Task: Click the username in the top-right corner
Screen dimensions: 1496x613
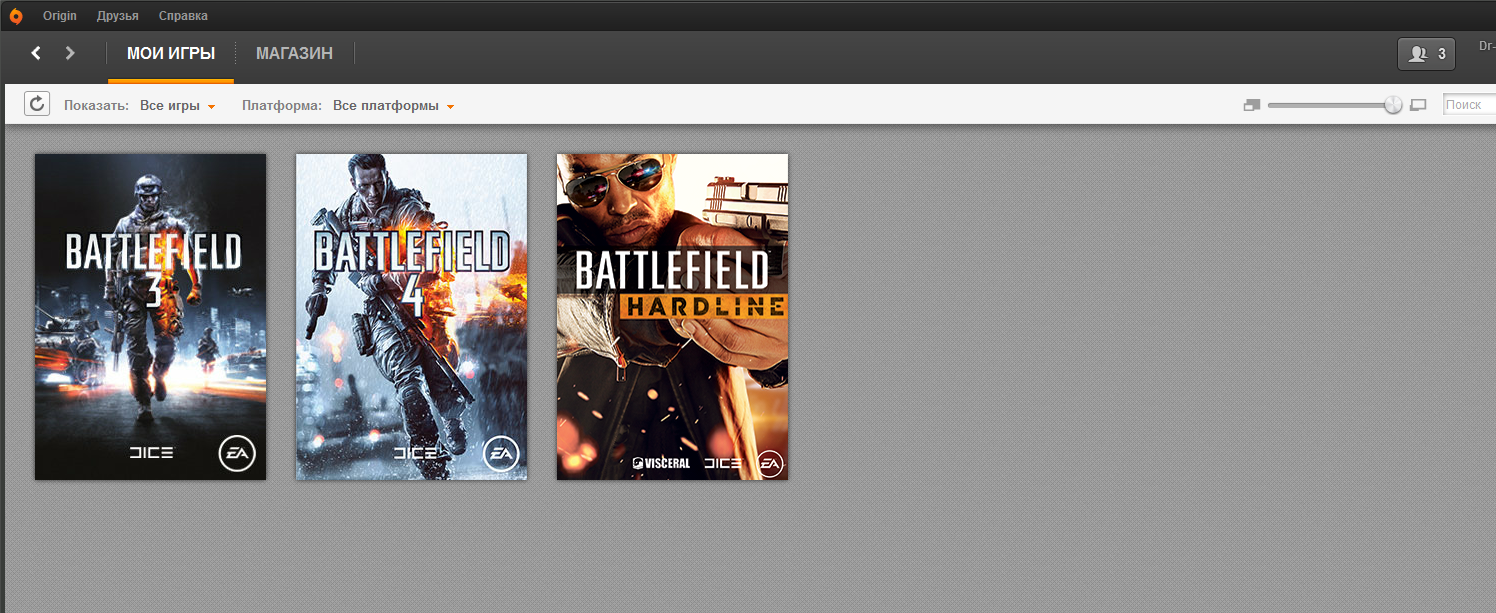Action: point(1486,46)
